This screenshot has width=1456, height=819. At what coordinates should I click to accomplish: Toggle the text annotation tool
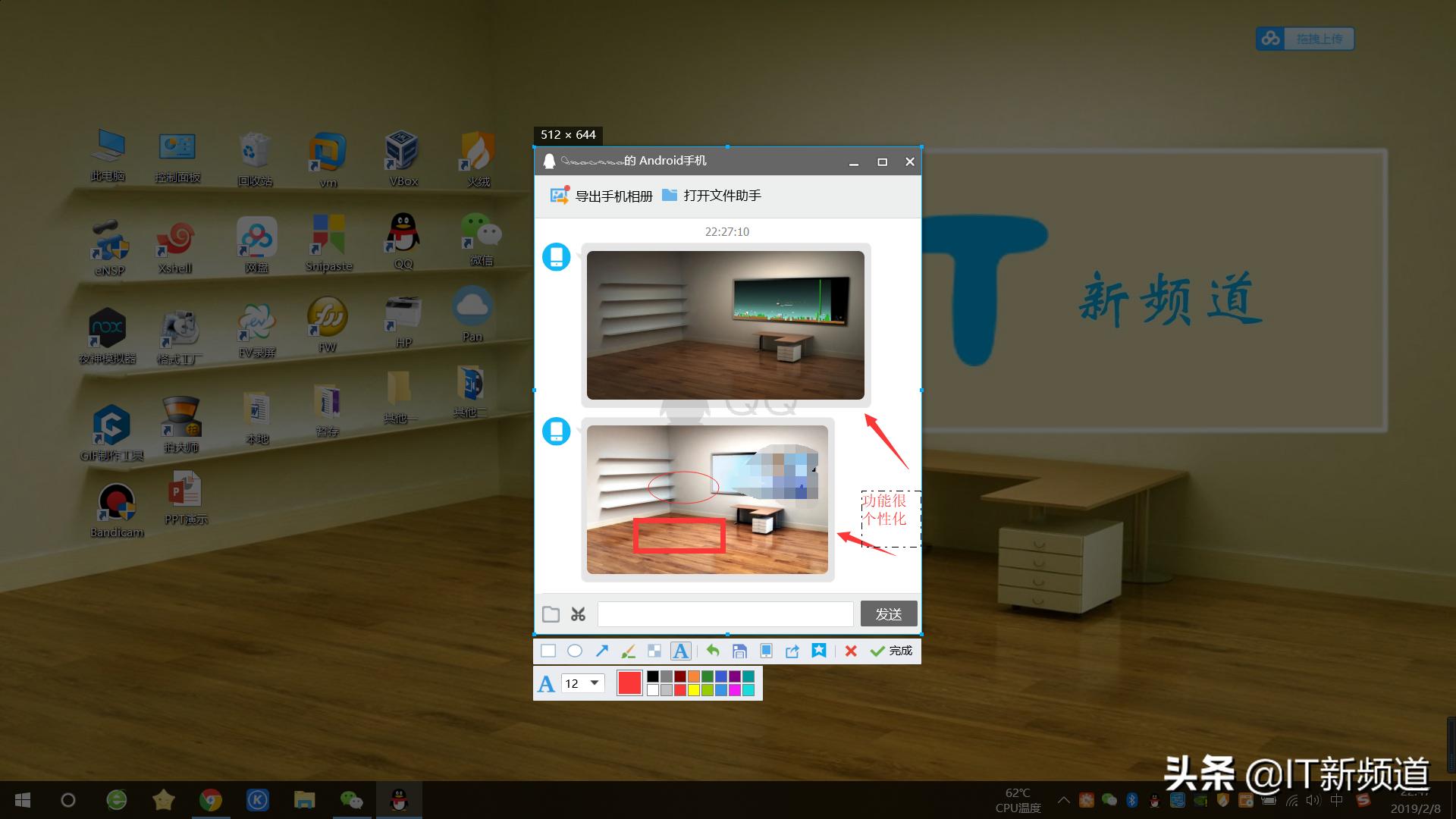pos(681,651)
